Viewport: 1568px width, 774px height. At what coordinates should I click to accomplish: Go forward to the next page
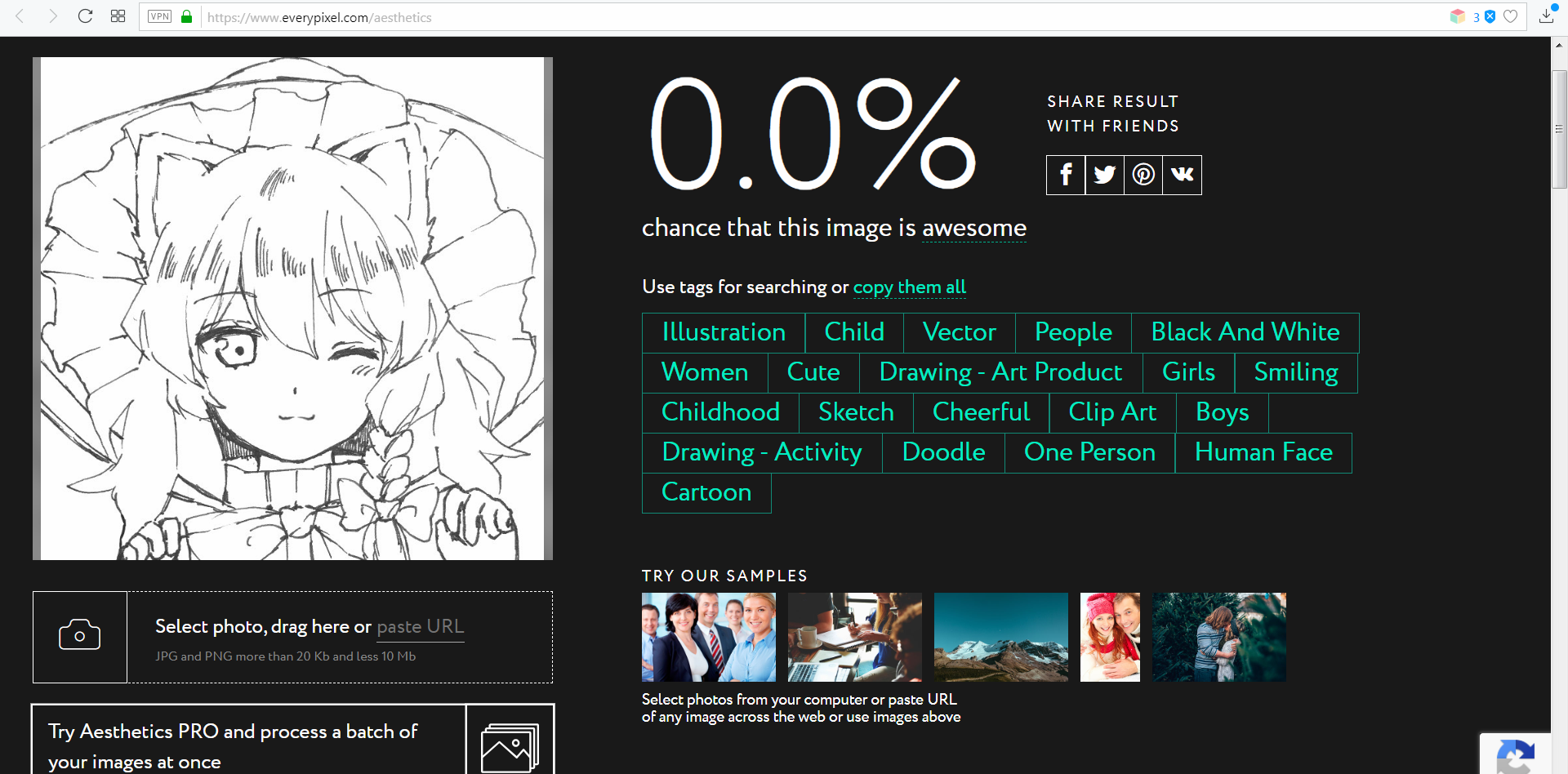(x=53, y=16)
